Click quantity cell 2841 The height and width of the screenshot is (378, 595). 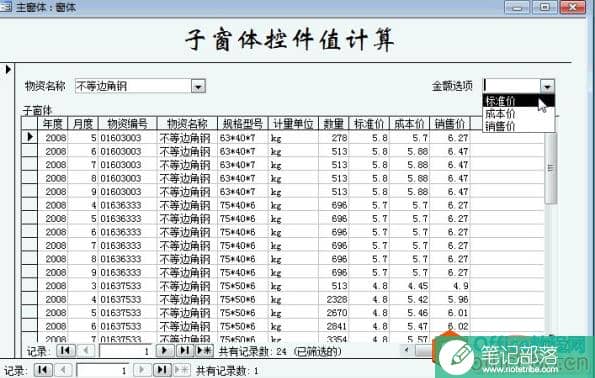tap(334, 326)
